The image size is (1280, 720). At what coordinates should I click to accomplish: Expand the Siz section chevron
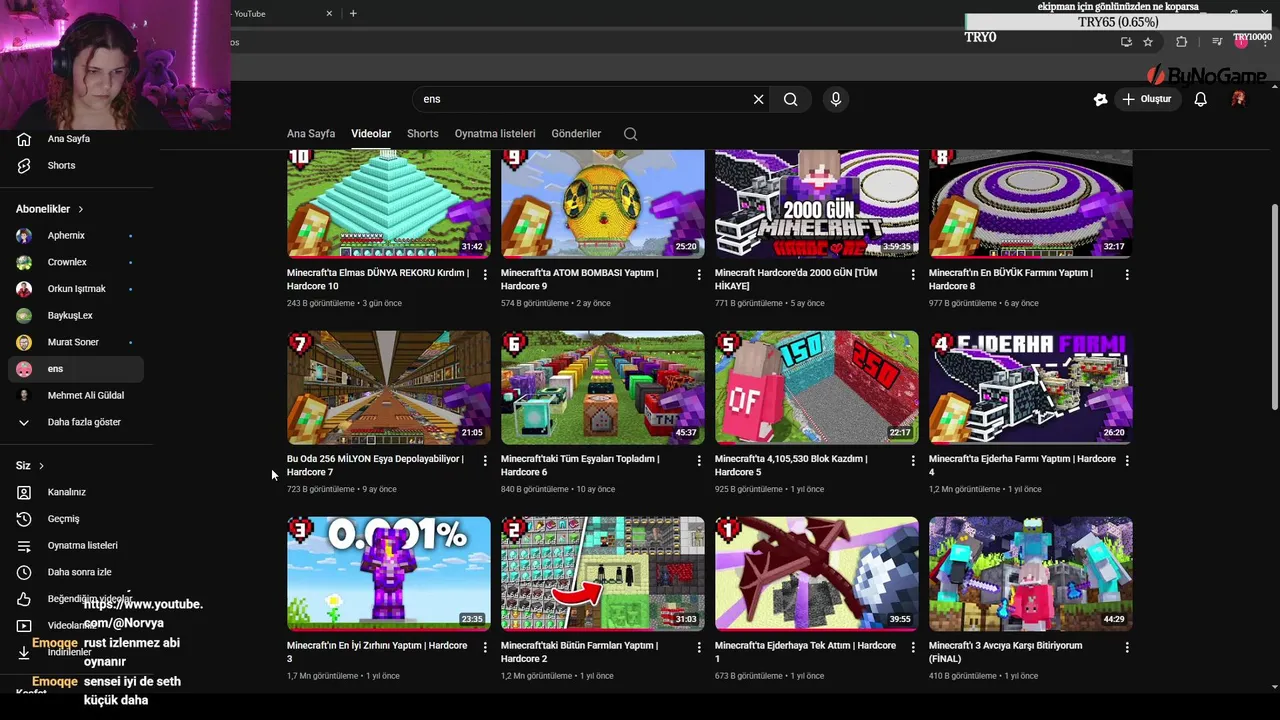pos(41,466)
